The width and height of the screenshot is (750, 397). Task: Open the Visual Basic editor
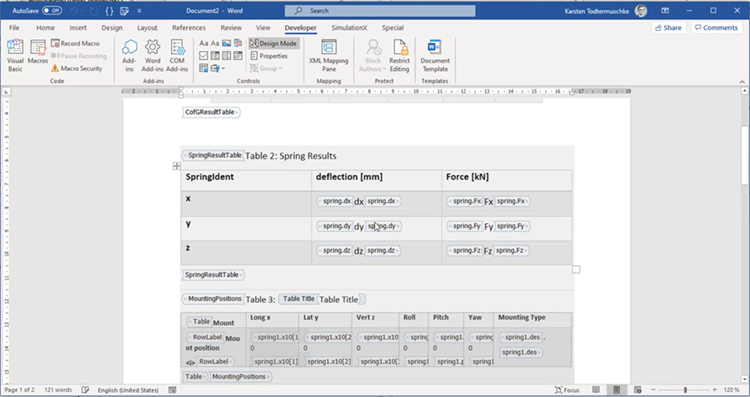tap(15, 55)
